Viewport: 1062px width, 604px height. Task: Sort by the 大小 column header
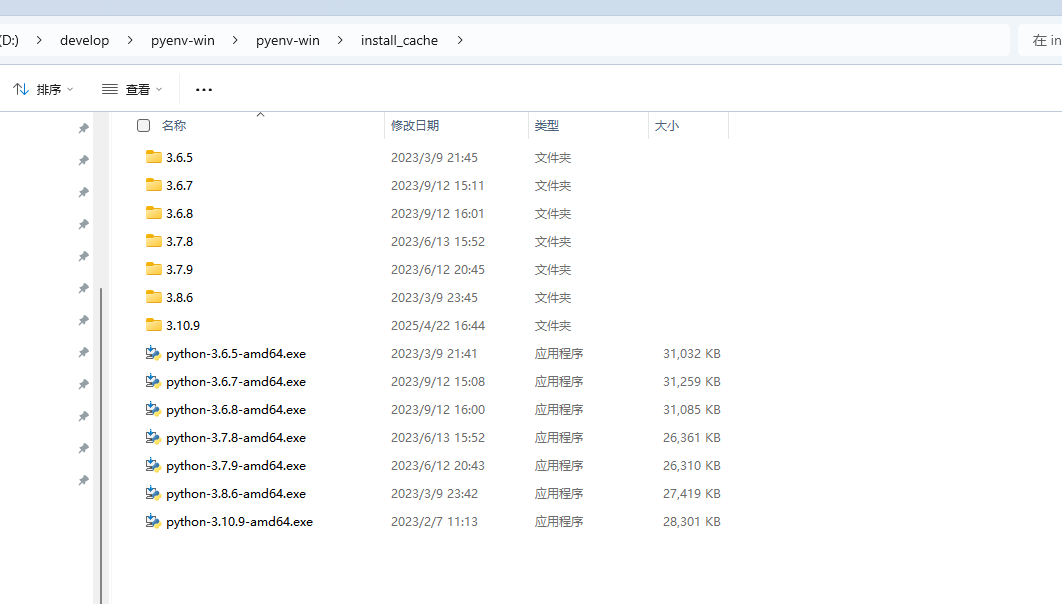666,125
